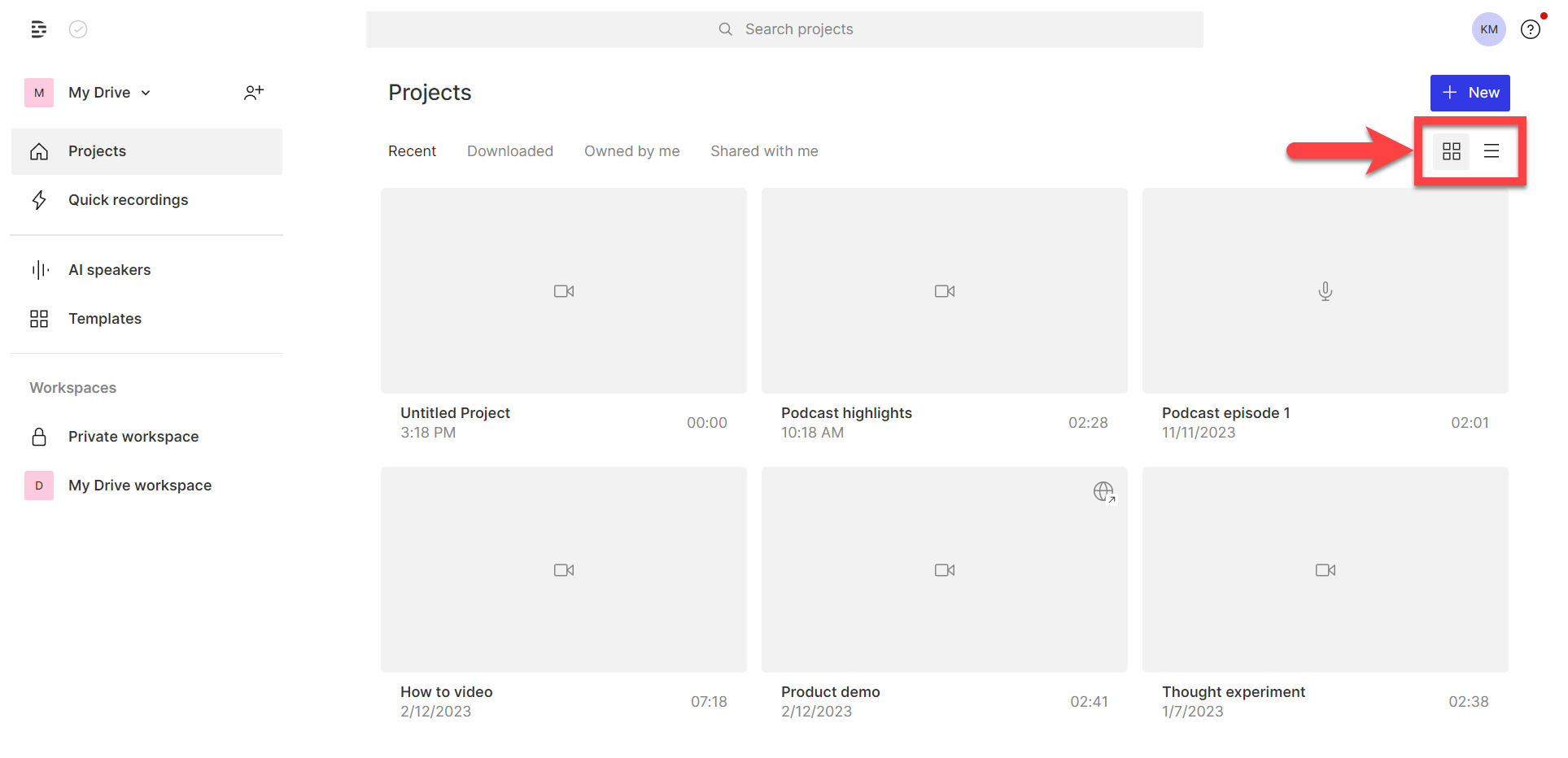Type in the Search projects field
Image resolution: width=1568 pixels, height=758 pixels.
pos(784,29)
